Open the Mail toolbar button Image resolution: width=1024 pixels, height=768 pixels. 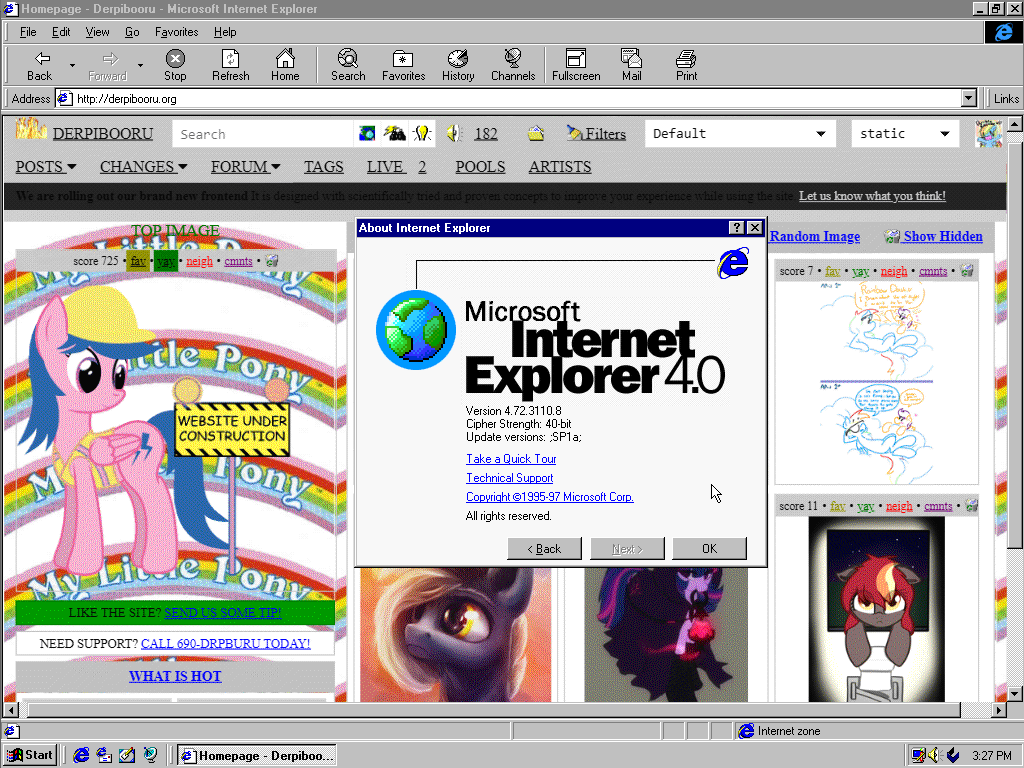pyautogui.click(x=632, y=65)
